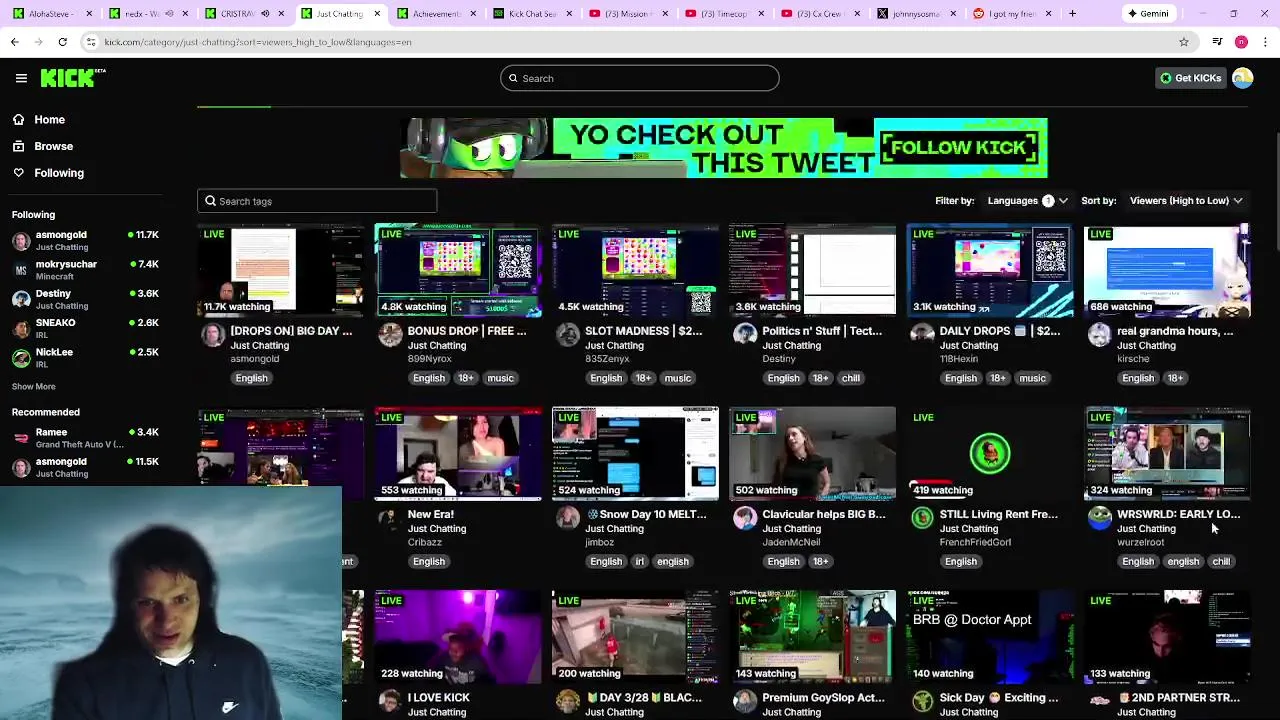Image resolution: width=1280 pixels, height=720 pixels.
Task: Open Destiny avatar in Following list
Action: click(x=21, y=299)
